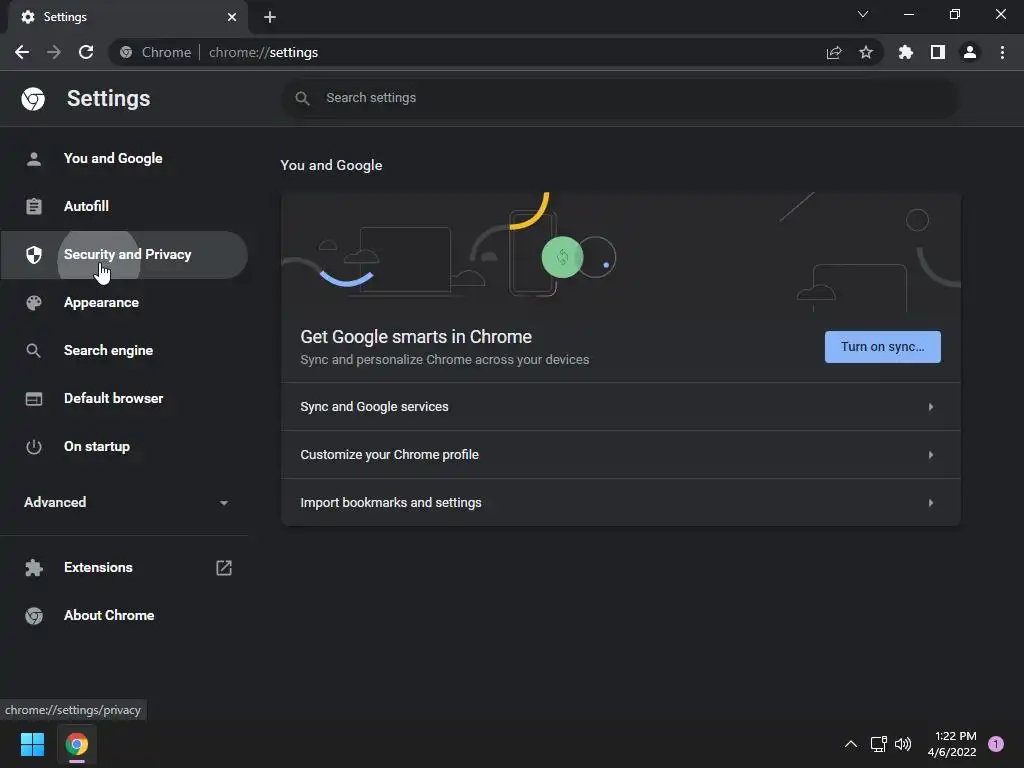The width and height of the screenshot is (1024, 768).
Task: Open the tab search chevron
Action: pos(863,14)
